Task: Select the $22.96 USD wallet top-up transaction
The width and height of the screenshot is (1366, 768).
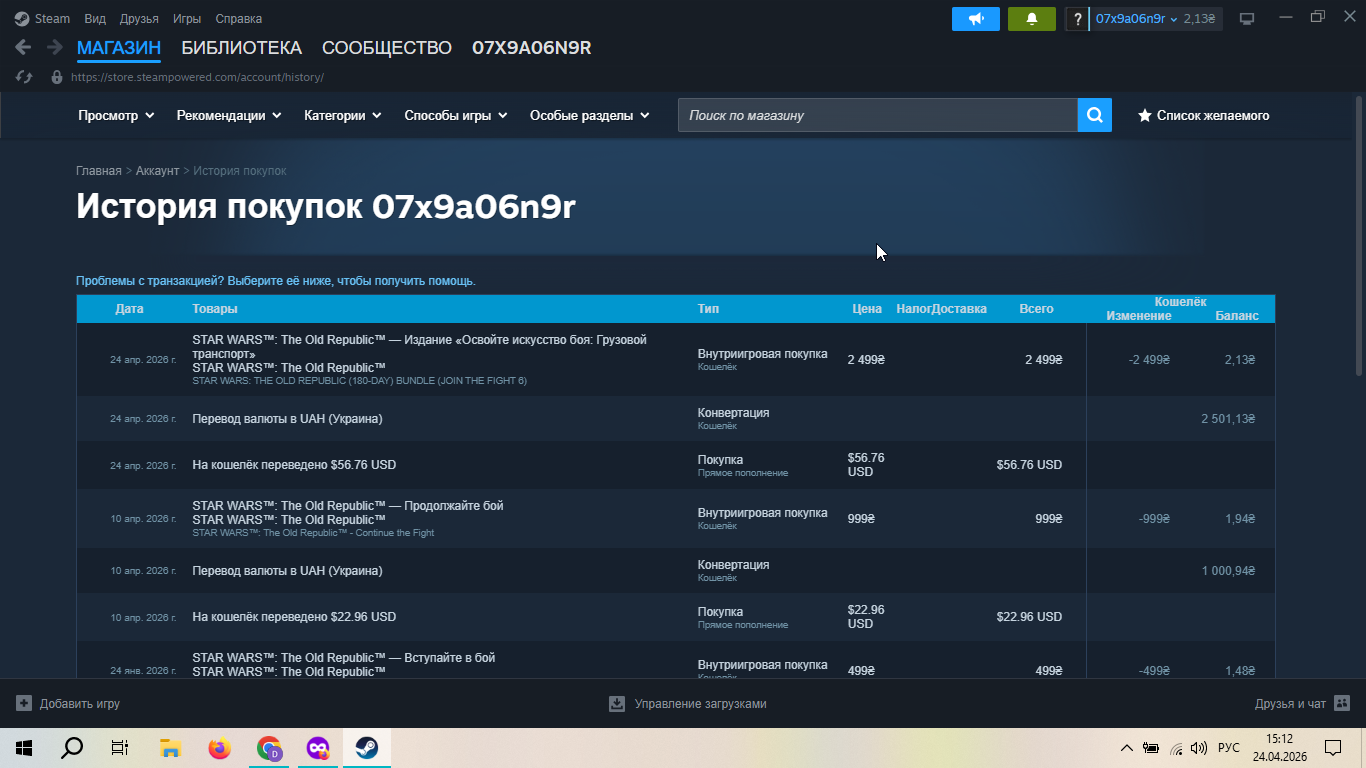Action: pos(676,617)
